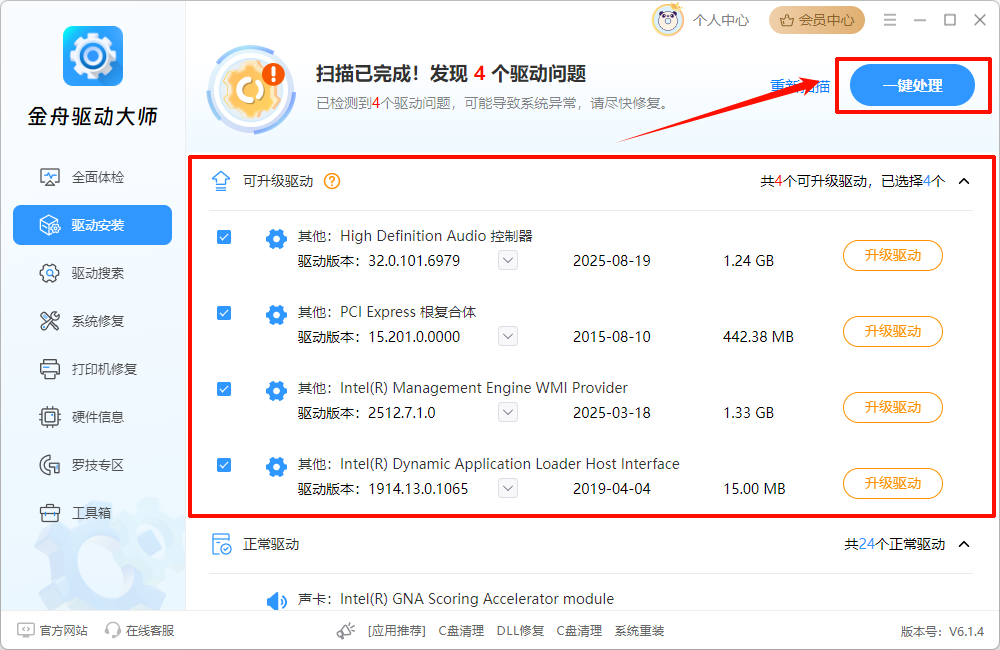Click gear icon for High Definition Audio
This screenshot has width=1000, height=650.
click(x=276, y=239)
